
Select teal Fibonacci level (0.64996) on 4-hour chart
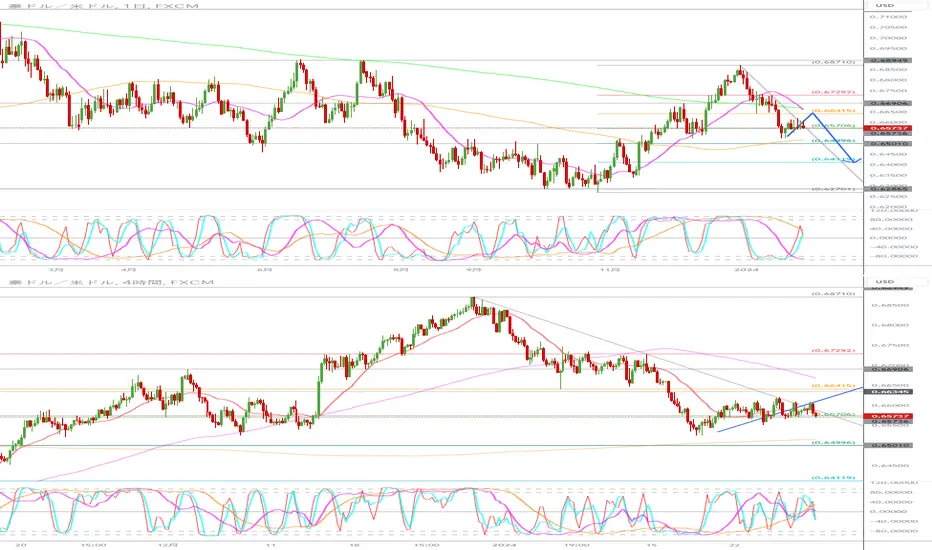click(833, 443)
